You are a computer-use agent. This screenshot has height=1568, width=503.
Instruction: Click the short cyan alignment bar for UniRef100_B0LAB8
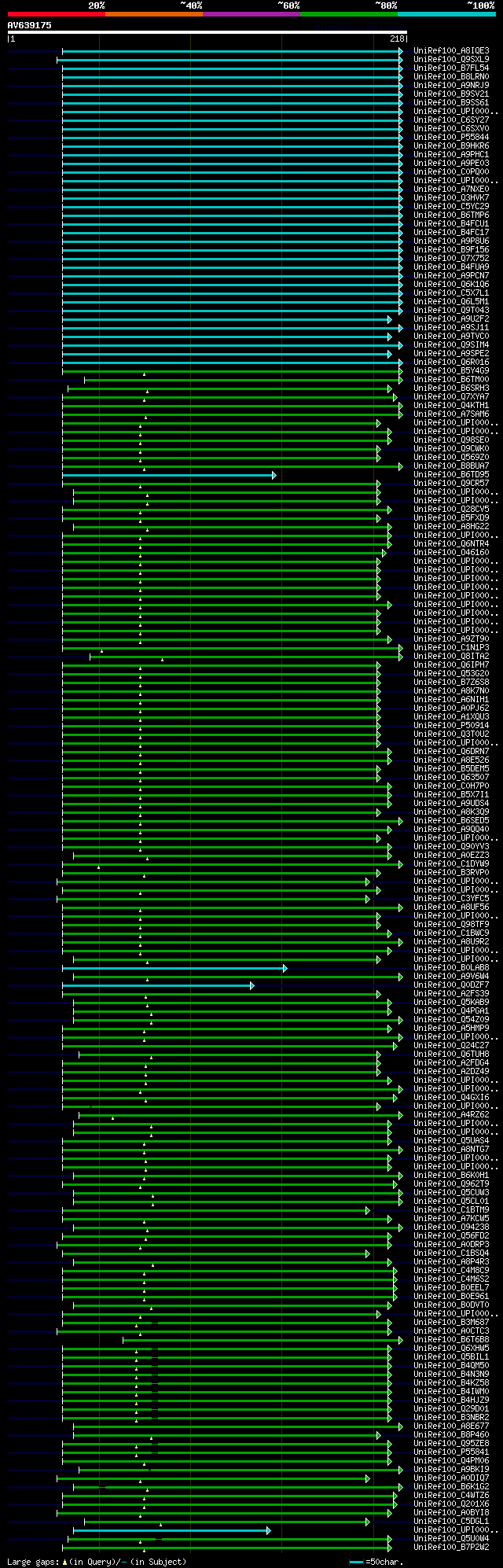click(174, 968)
